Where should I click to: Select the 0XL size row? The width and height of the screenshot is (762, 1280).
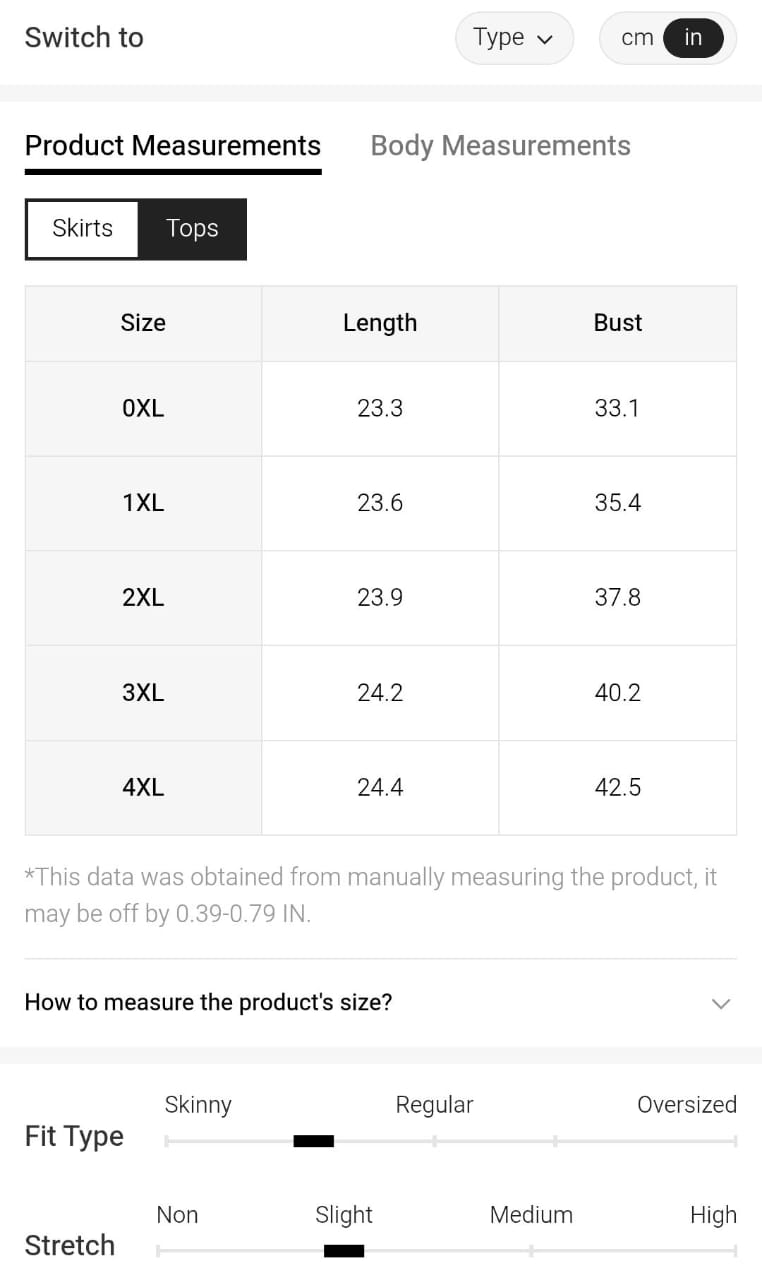143,408
